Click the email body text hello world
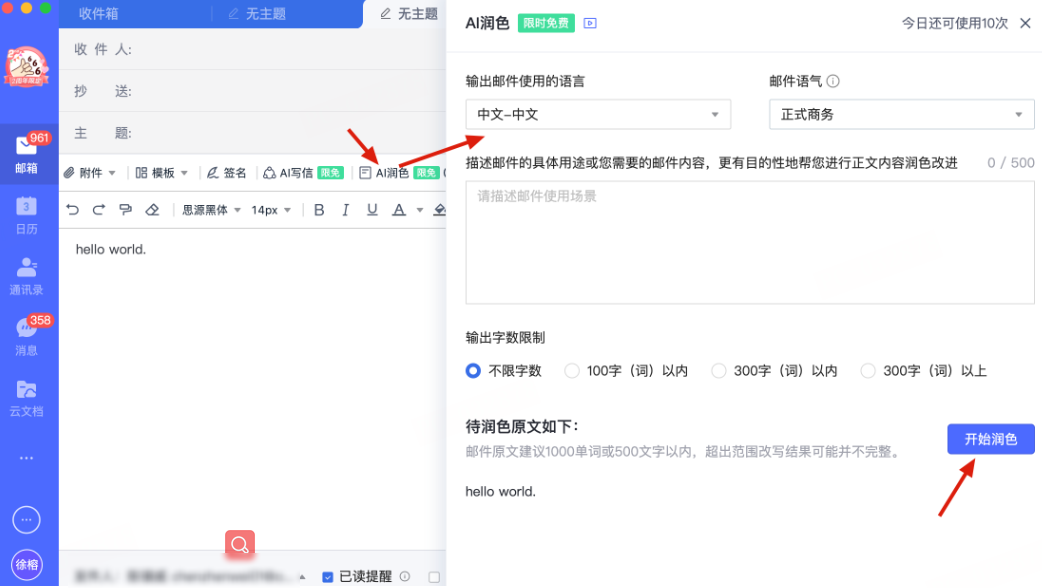The image size is (1042, 588). 110,249
